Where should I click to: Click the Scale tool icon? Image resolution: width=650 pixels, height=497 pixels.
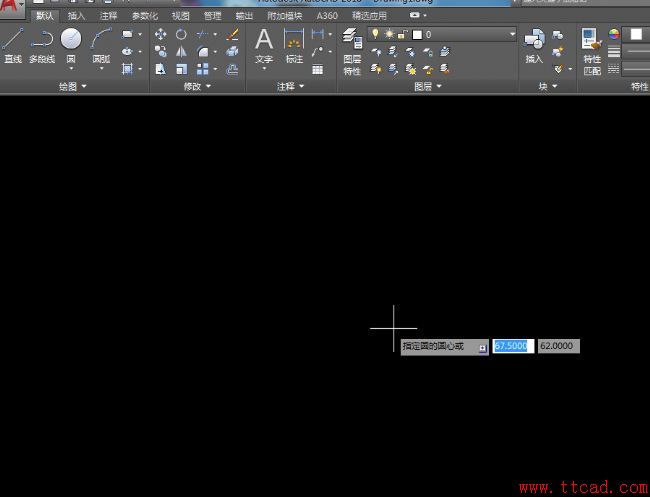181,69
